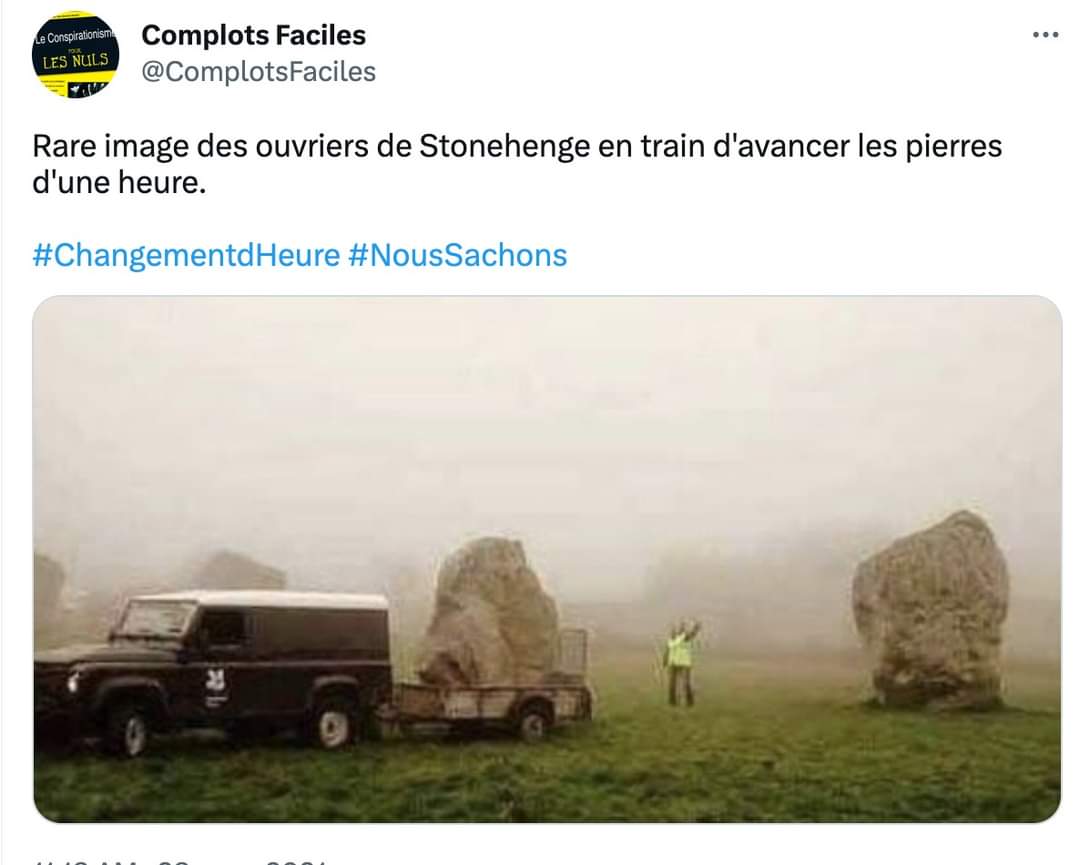Open the #NousSachons hashtag

click(x=457, y=255)
